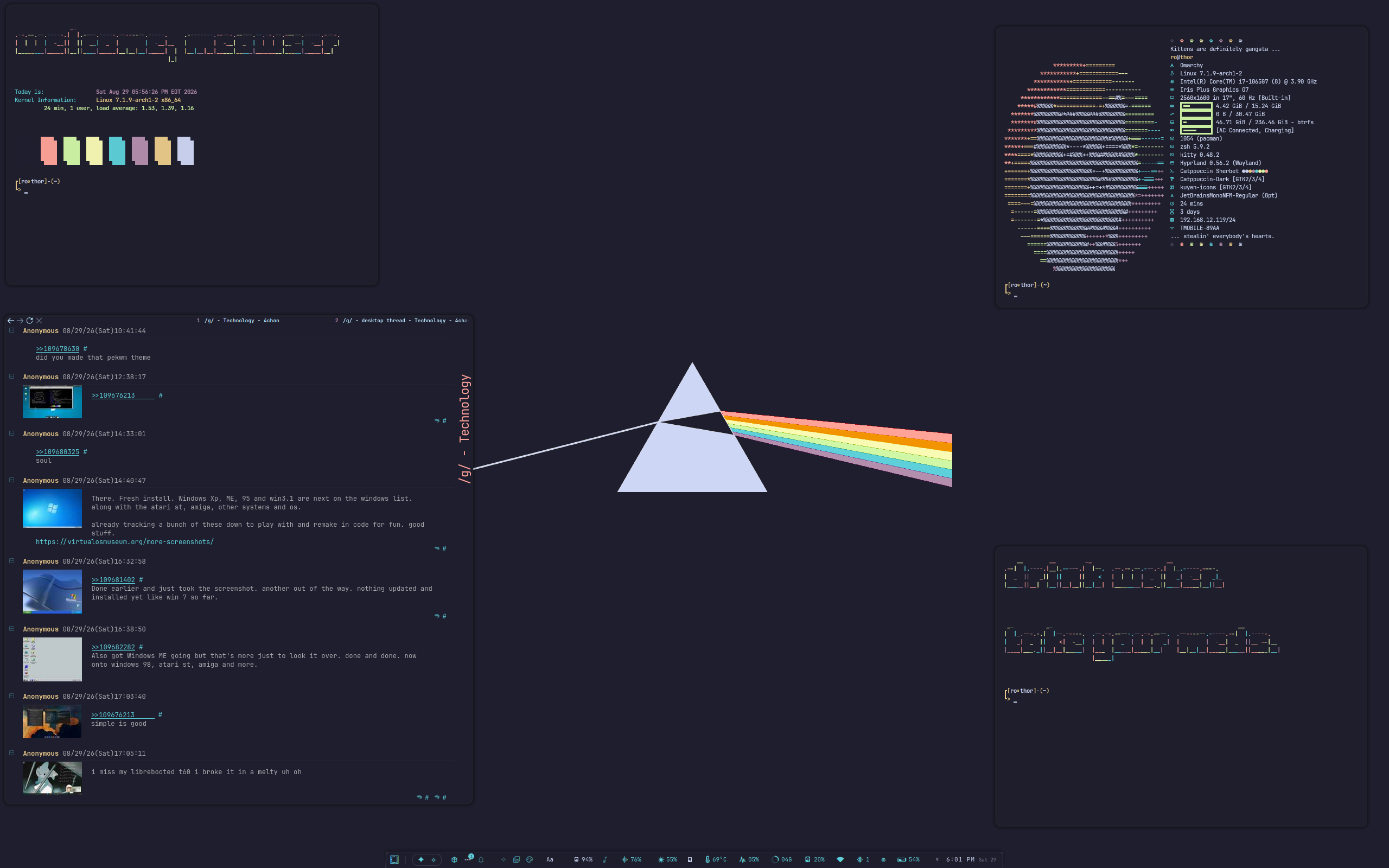This screenshot has height=868, width=1389.
Task: Collapse the post dated 17:03:40
Action: point(11,695)
